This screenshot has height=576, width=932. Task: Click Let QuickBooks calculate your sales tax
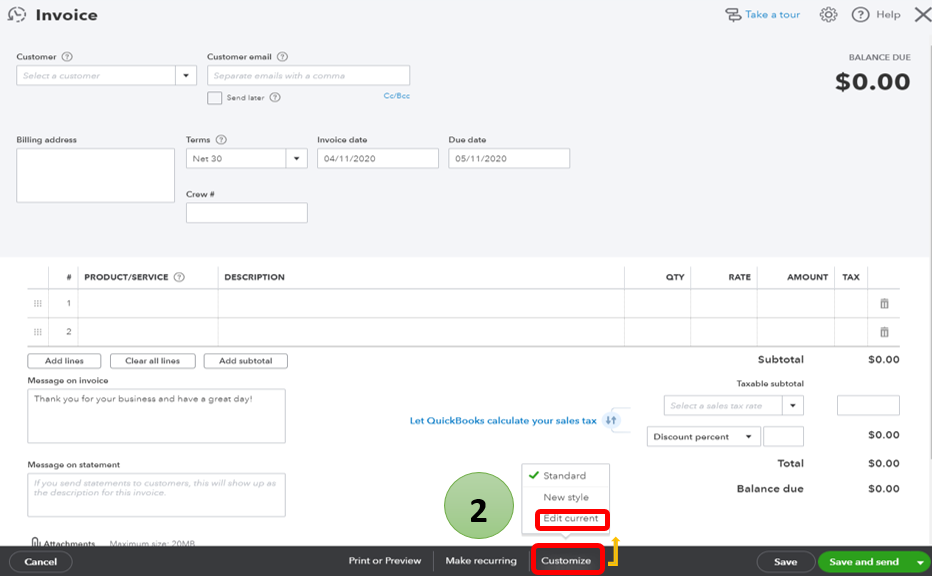pyautogui.click(x=503, y=421)
